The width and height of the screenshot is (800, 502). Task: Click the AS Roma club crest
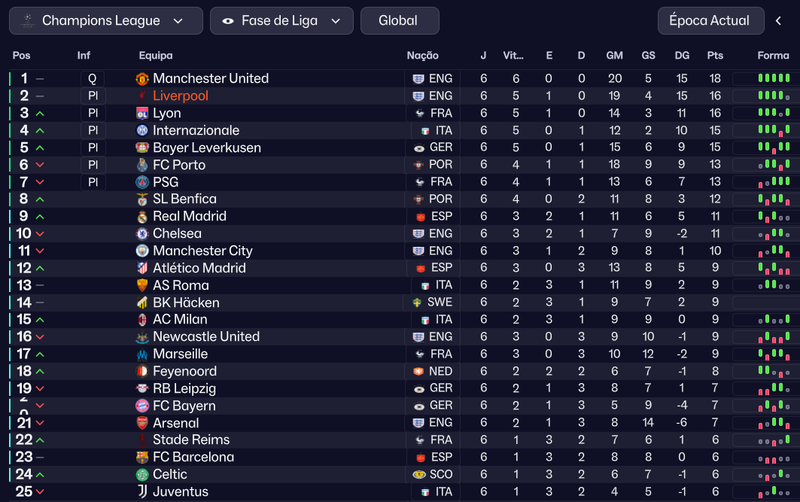[x=142, y=285]
